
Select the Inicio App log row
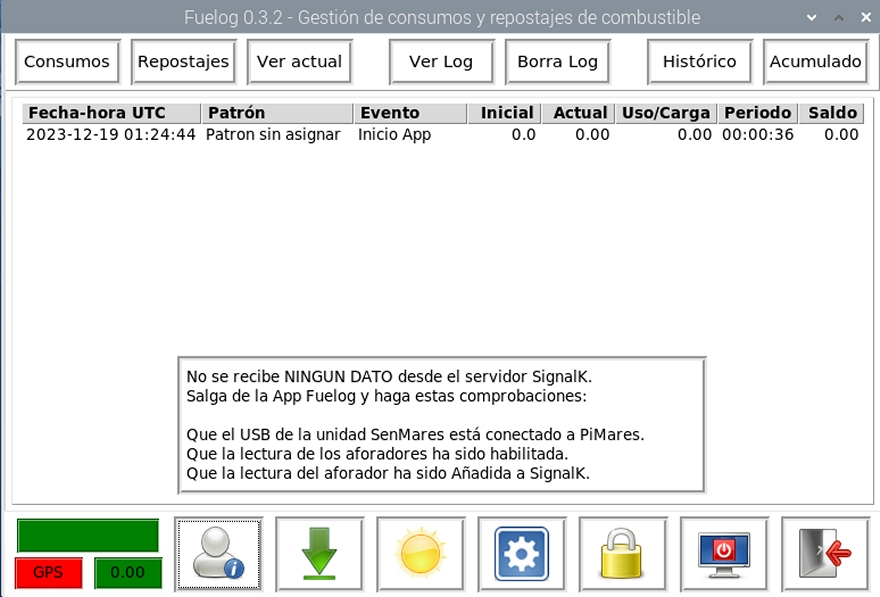tap(394, 134)
